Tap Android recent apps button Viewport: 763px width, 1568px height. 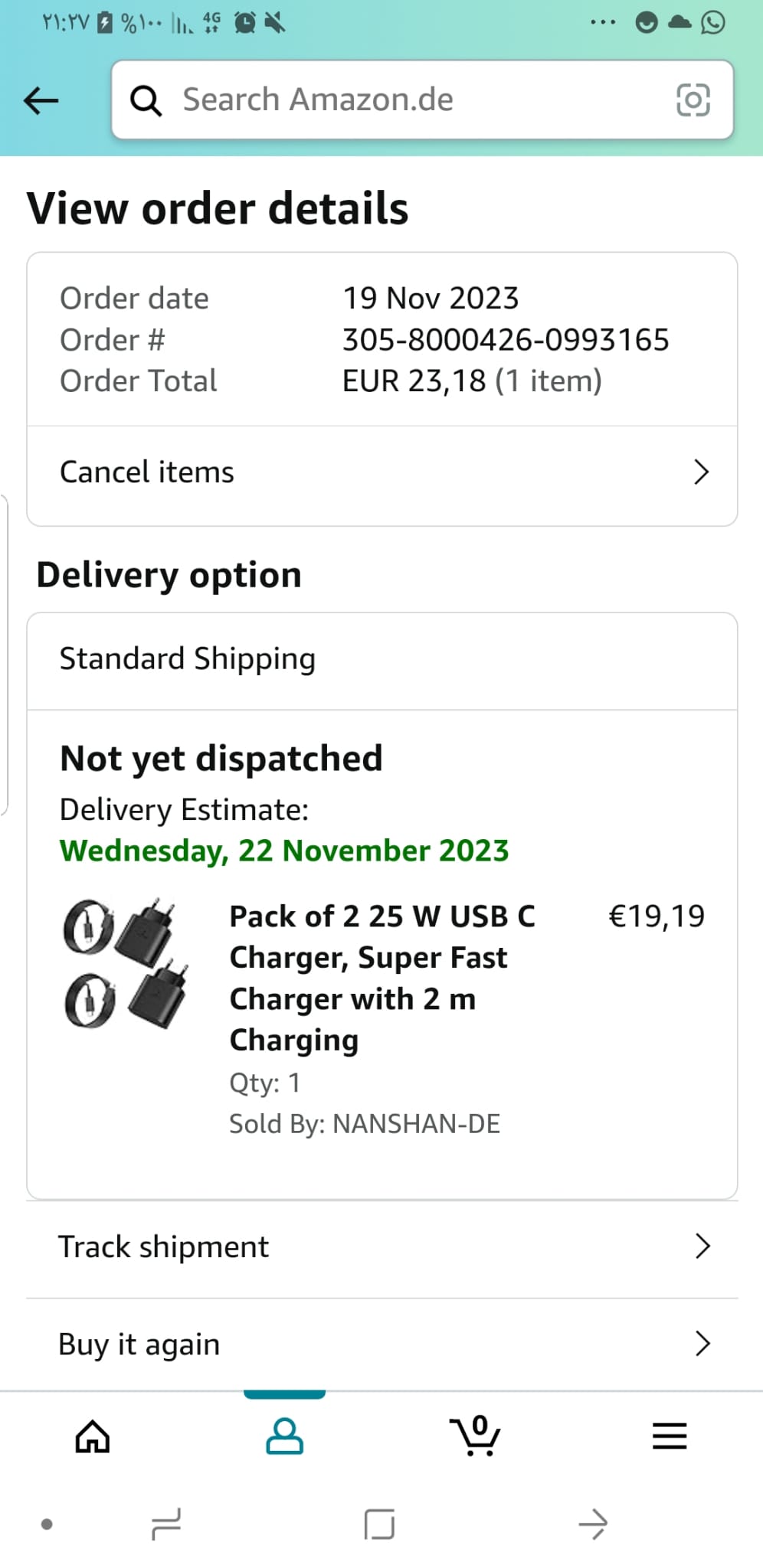[166, 1524]
